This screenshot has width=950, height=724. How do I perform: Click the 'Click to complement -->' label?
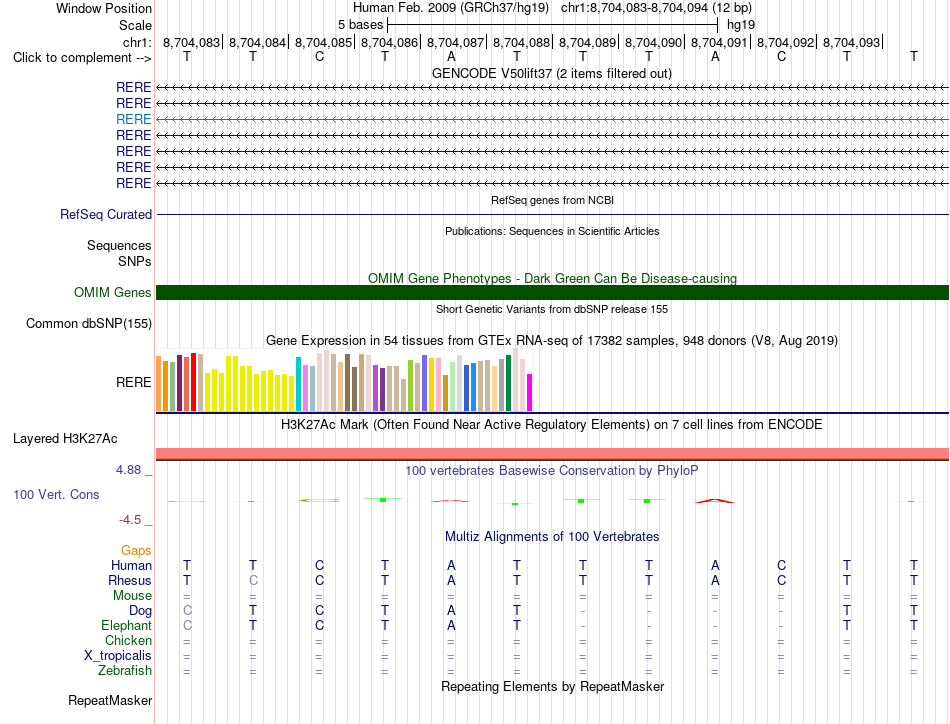82,58
